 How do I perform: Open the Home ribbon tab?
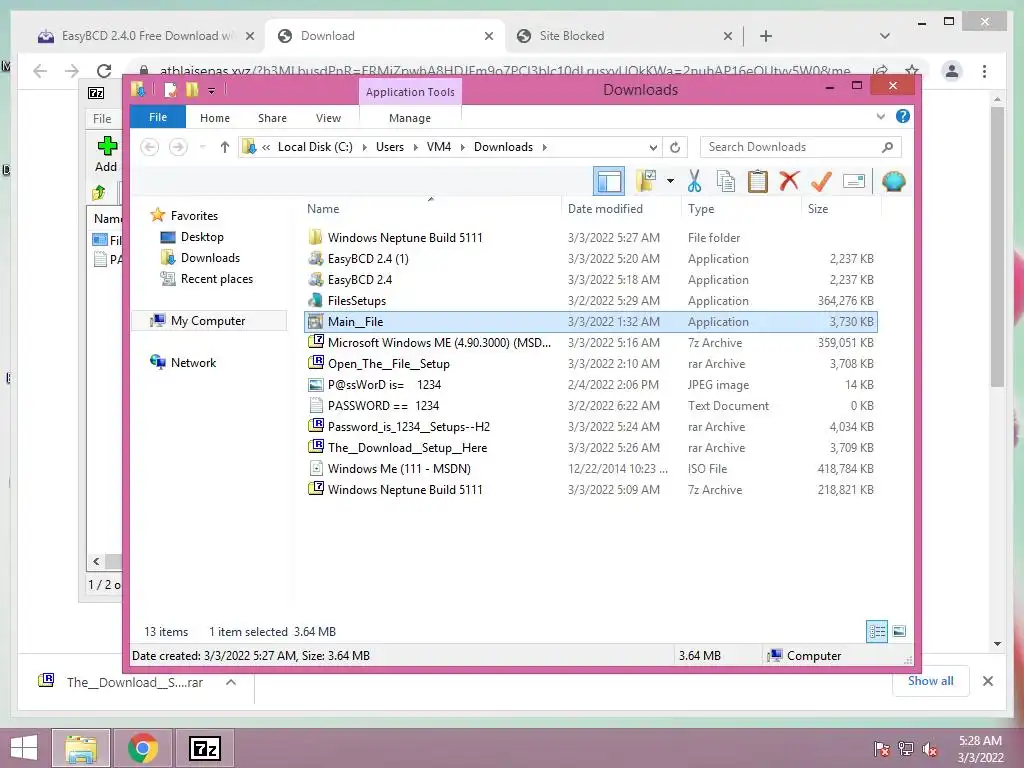tap(215, 118)
